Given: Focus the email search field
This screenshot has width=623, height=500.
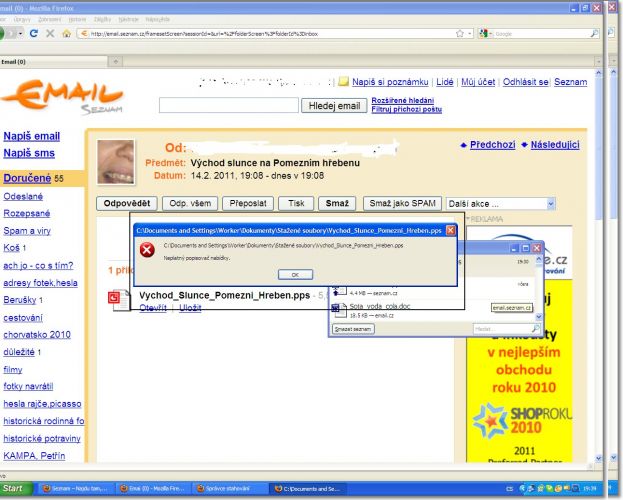Looking at the screenshot, I should (x=228, y=105).
